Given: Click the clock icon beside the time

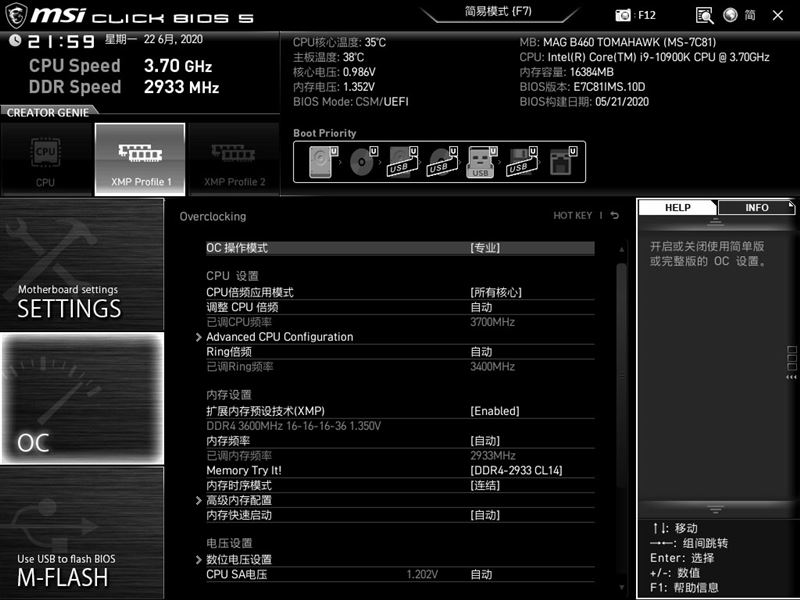Looking at the screenshot, I should 15,40.
